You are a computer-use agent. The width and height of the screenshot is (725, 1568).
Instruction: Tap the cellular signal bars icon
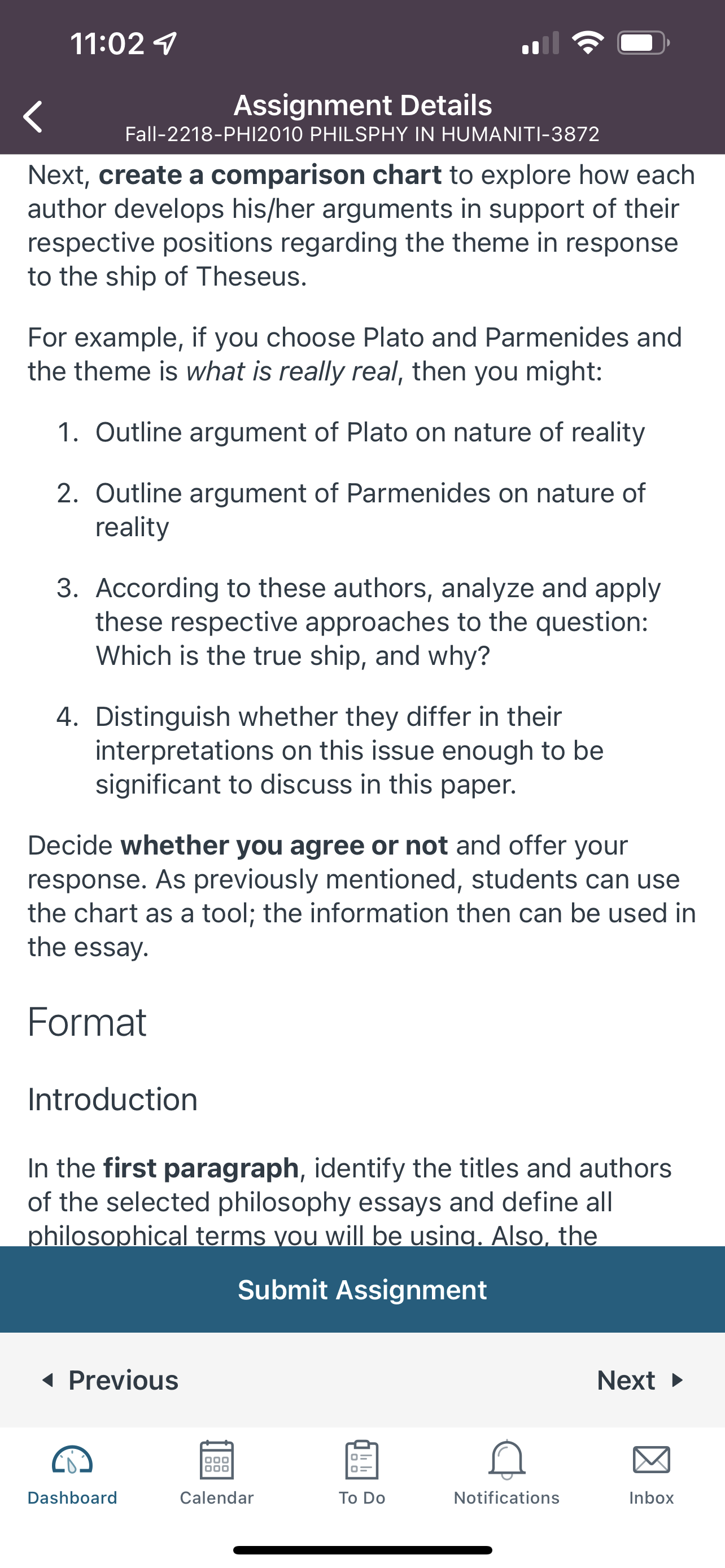click(540, 42)
